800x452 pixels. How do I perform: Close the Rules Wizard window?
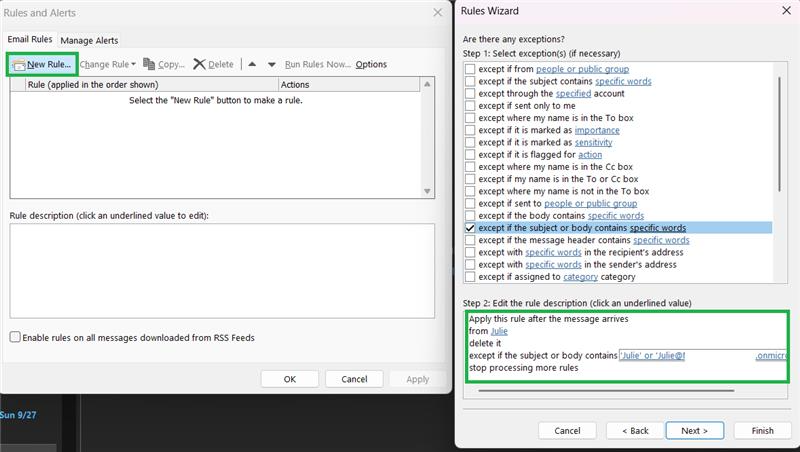[x=786, y=11]
